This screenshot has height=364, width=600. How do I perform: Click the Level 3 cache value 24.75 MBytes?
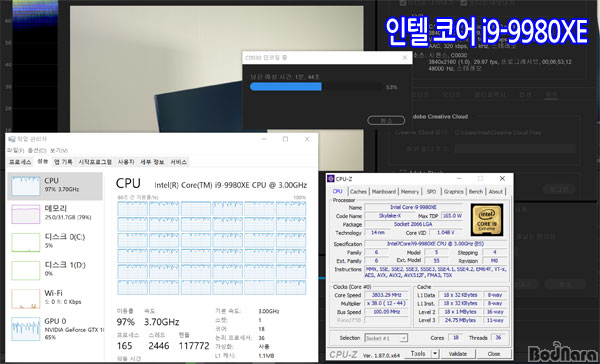point(460,320)
